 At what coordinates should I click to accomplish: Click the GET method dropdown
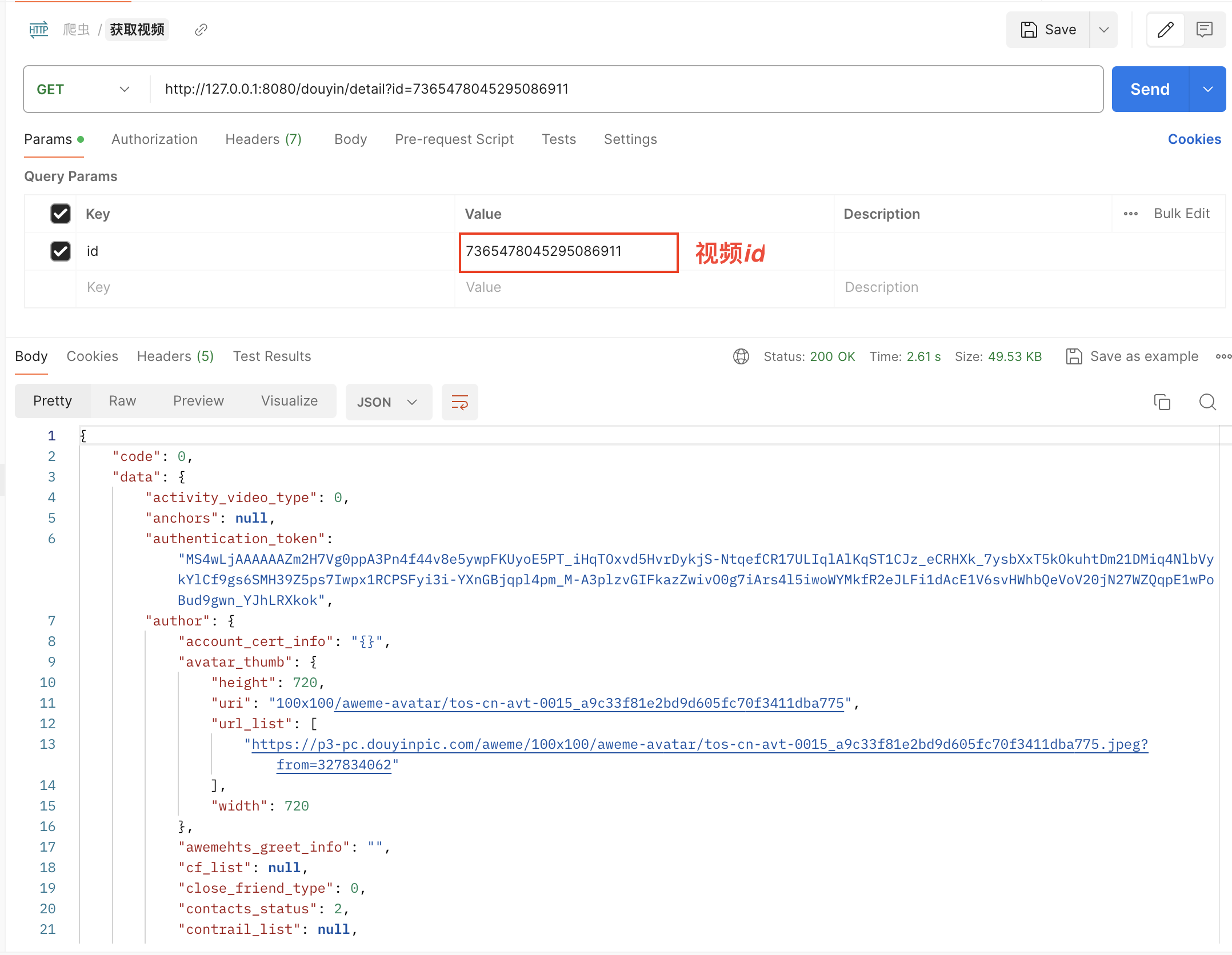tap(82, 89)
